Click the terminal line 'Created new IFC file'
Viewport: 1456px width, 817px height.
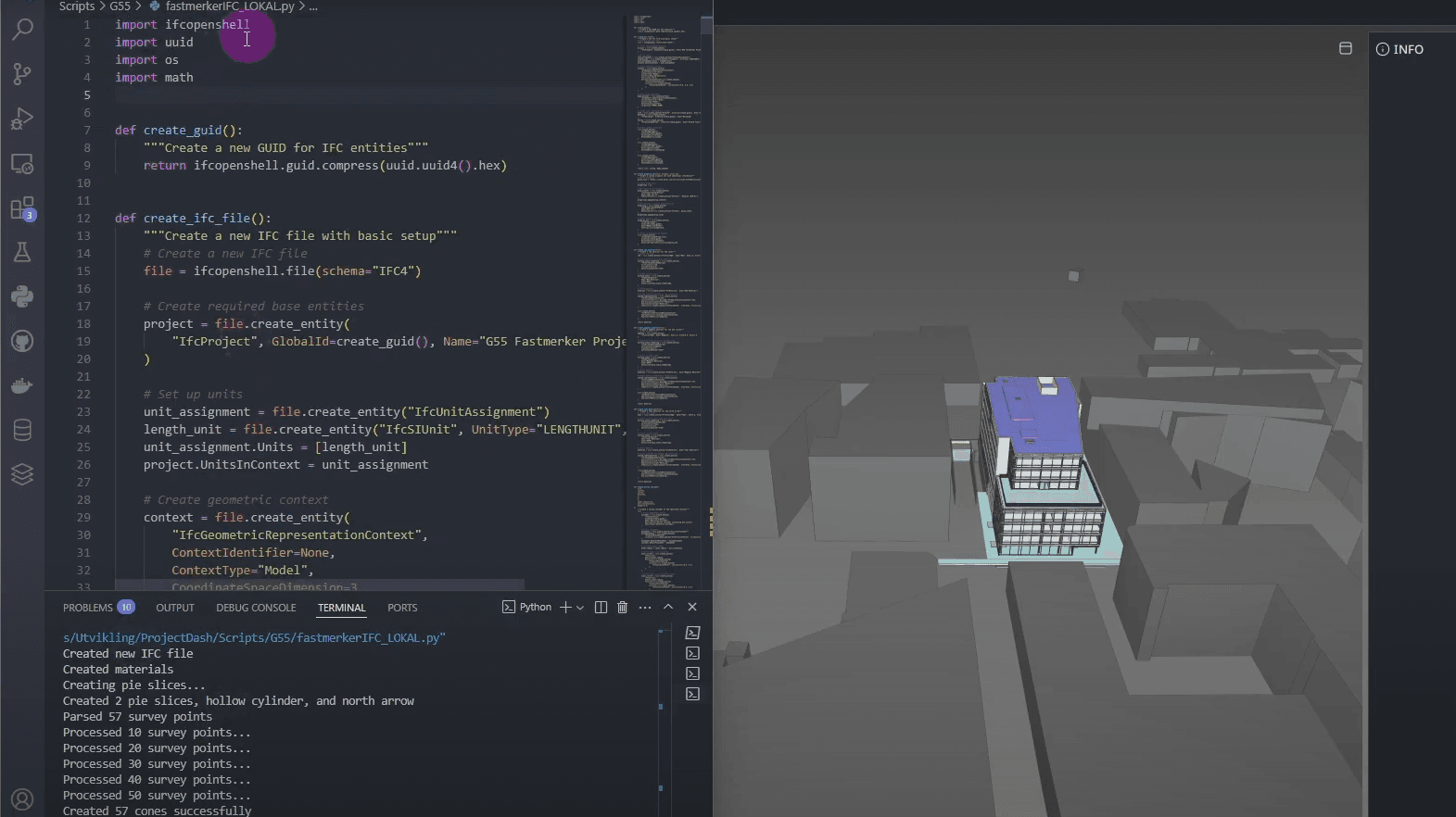pos(128,654)
